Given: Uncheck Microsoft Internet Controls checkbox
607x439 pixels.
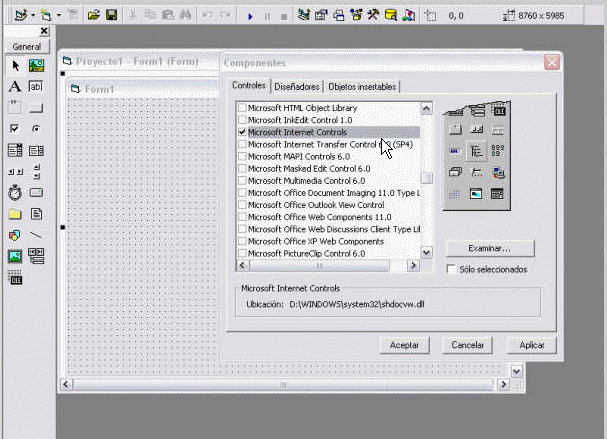Looking at the screenshot, I should pos(242,132).
